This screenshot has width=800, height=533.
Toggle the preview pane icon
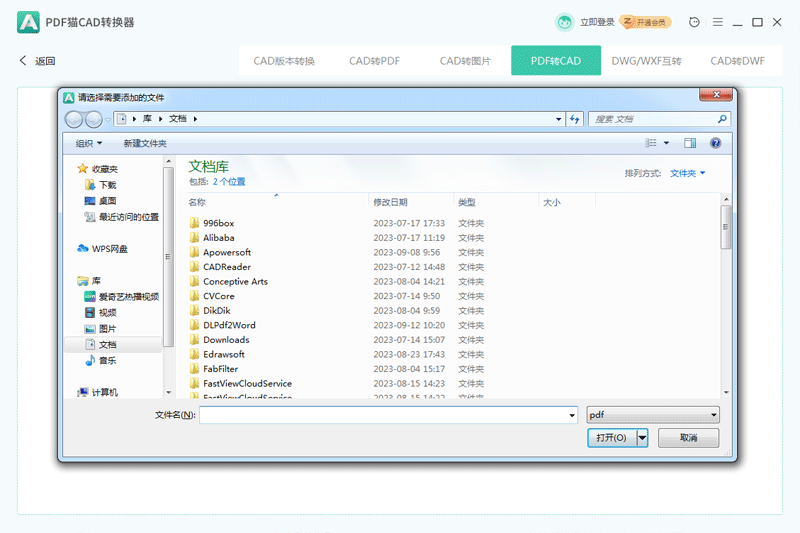click(690, 144)
